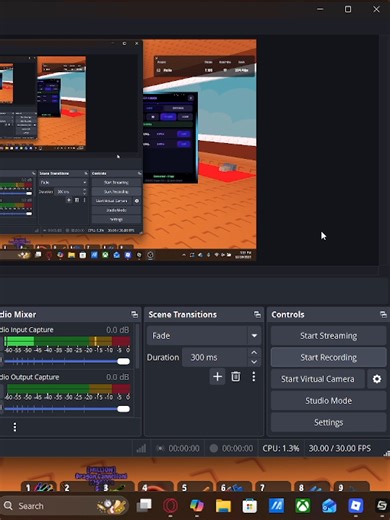Open File Explorer from the taskbar
The image size is (390, 520).
pyautogui.click(x=223, y=506)
